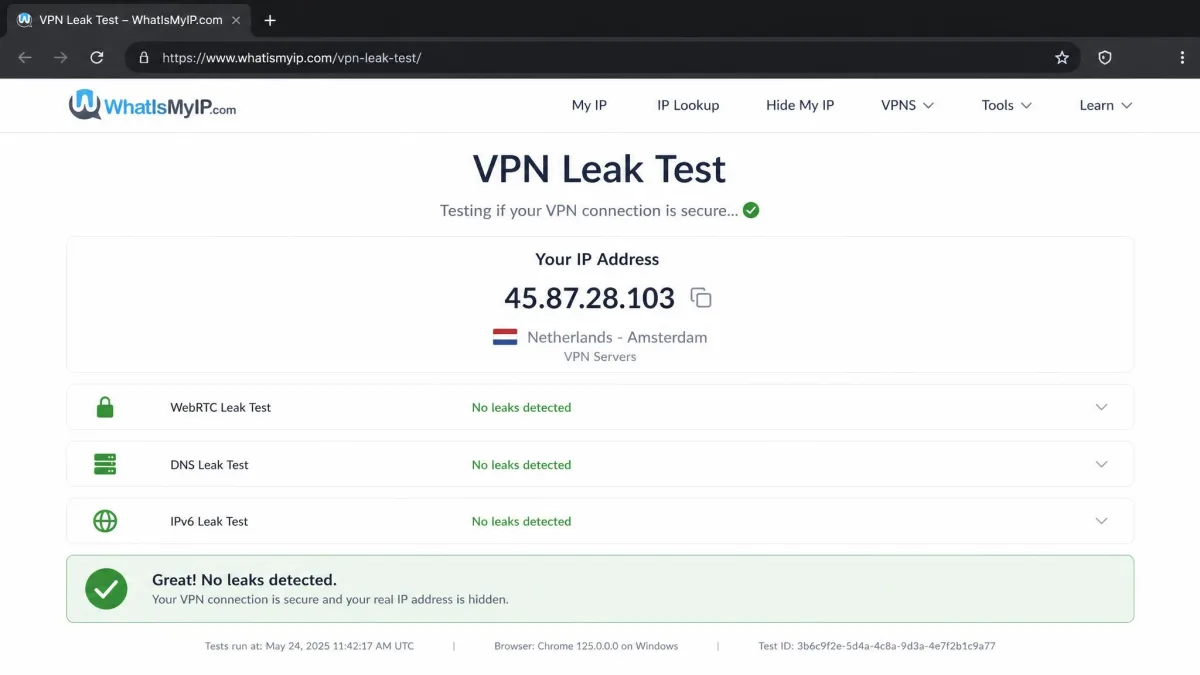Image resolution: width=1200 pixels, height=675 pixels.
Task: Go forward in browser history
Action: pos(61,58)
